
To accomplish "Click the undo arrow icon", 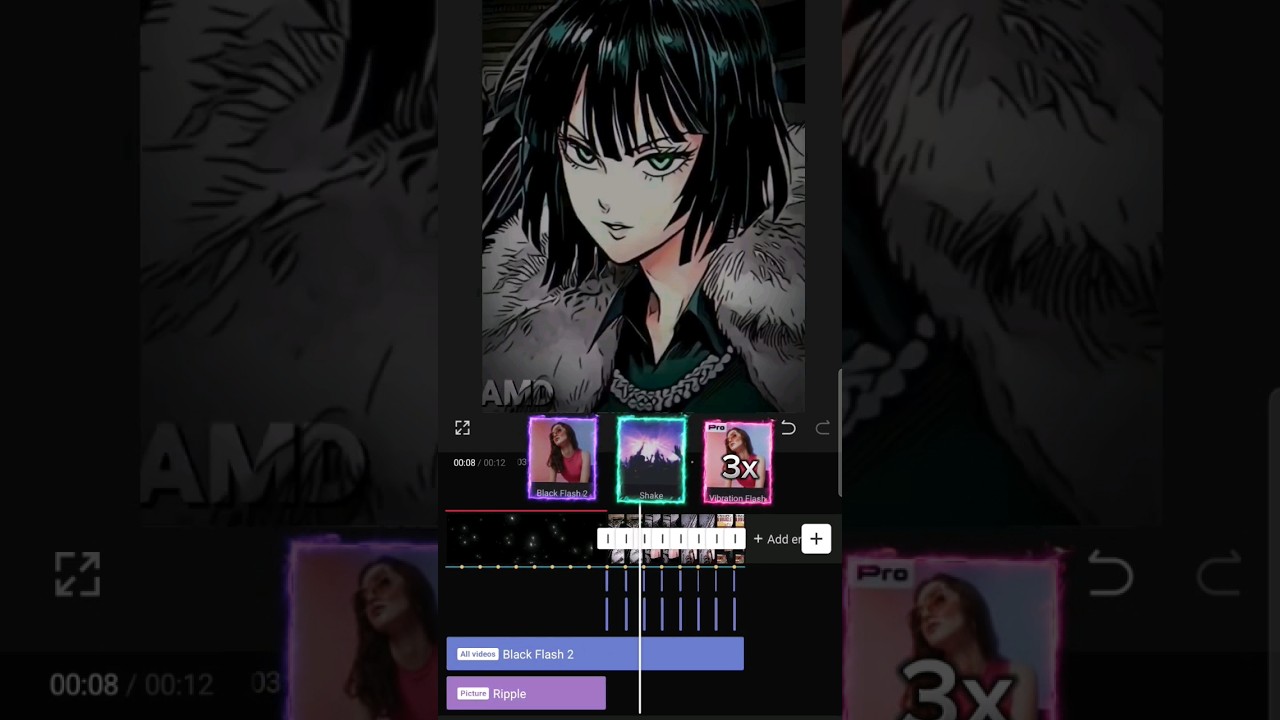I will pyautogui.click(x=788, y=428).
